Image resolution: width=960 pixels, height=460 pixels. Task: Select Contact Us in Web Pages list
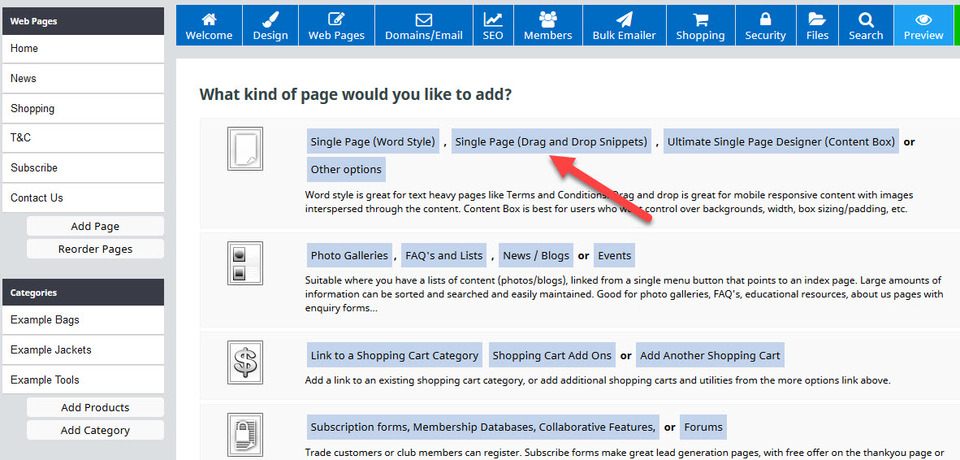point(82,198)
